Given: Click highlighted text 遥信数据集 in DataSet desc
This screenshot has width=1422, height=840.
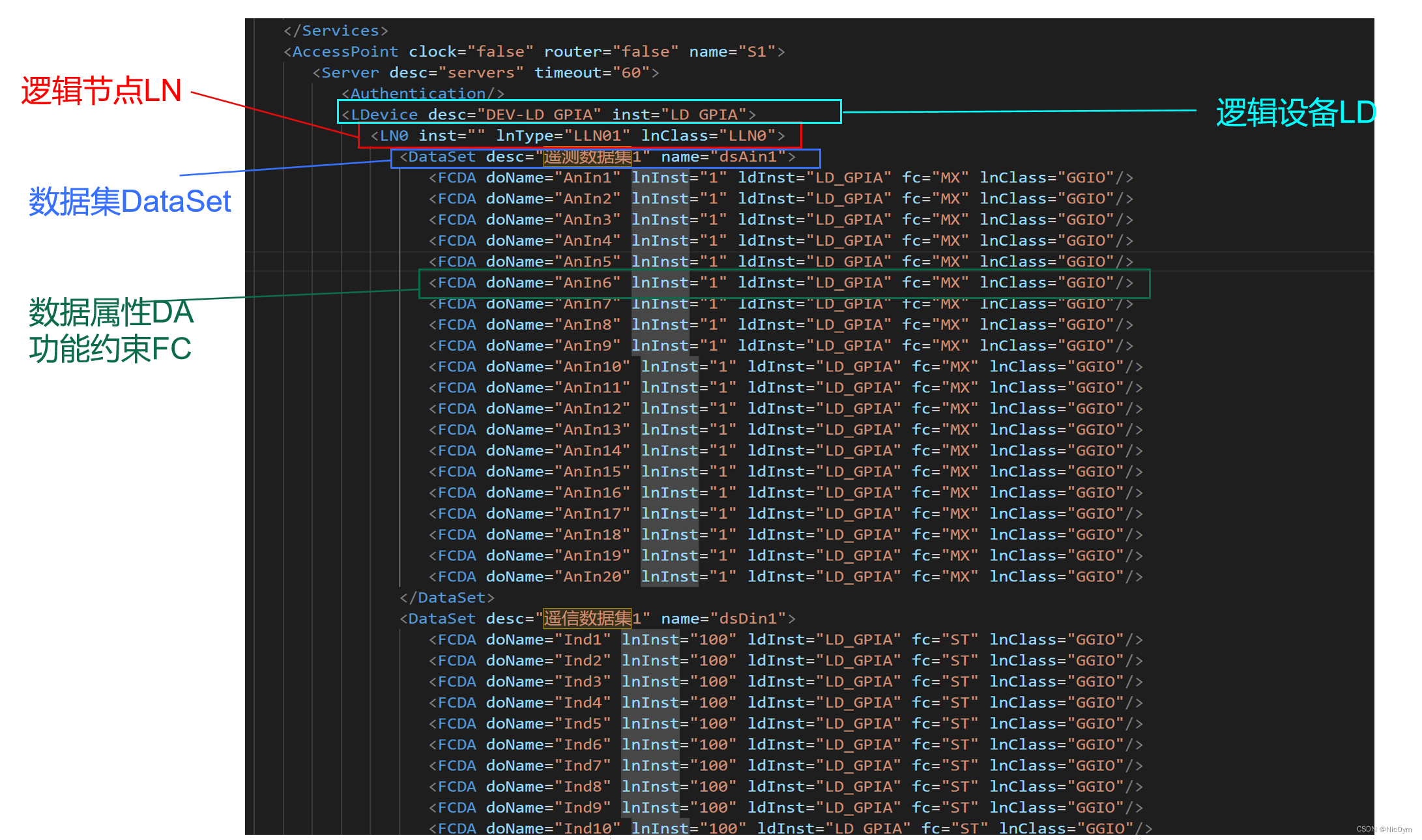Looking at the screenshot, I should [x=587, y=618].
